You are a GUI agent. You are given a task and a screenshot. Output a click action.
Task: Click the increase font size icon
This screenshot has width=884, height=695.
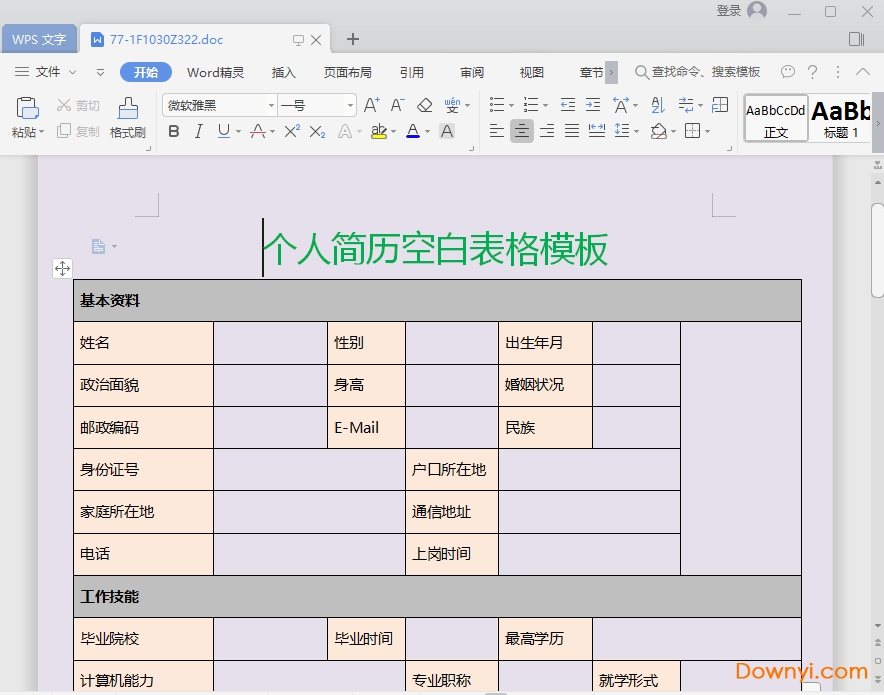(371, 105)
